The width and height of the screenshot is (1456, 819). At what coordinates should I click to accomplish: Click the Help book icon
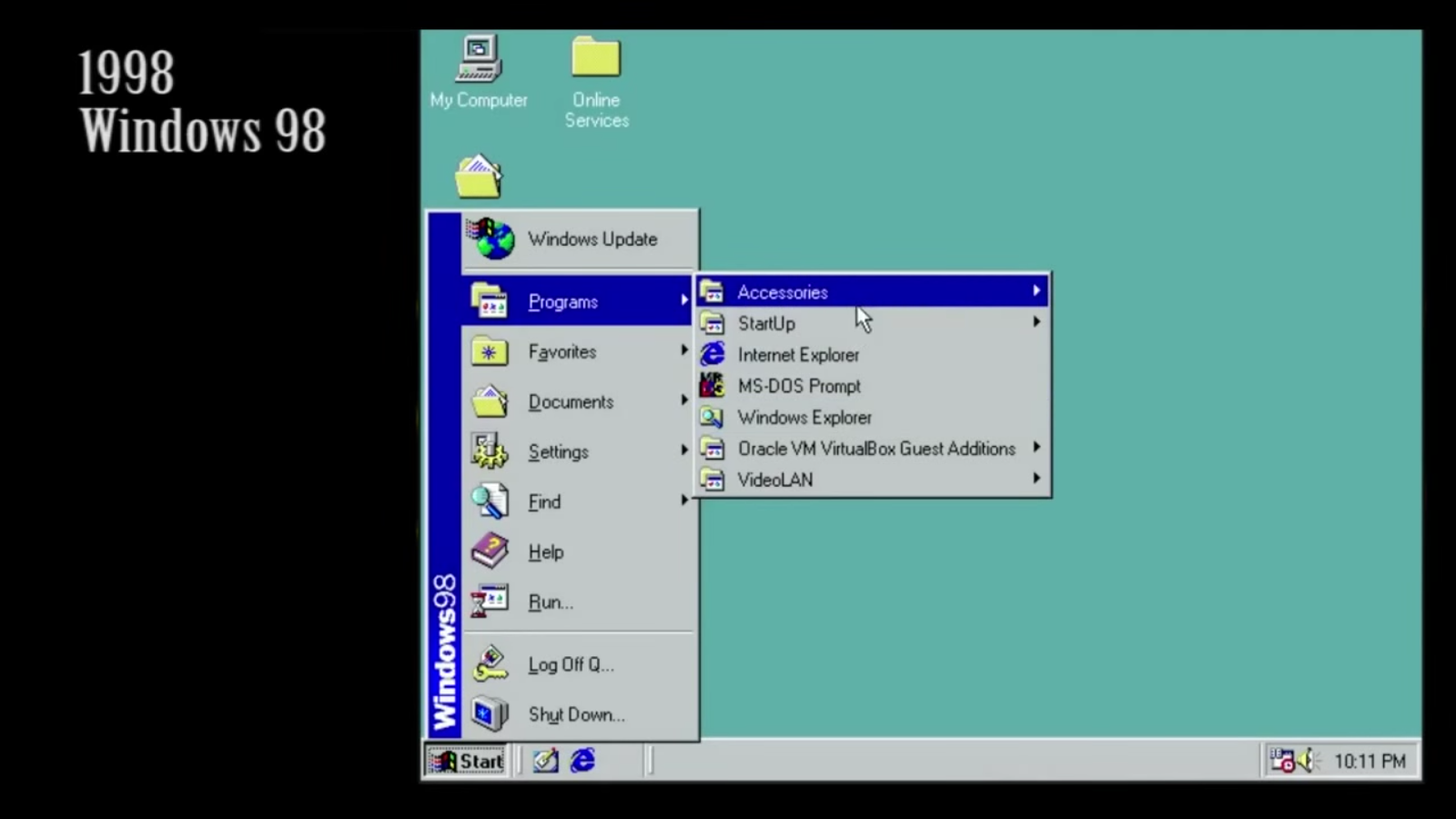[490, 551]
